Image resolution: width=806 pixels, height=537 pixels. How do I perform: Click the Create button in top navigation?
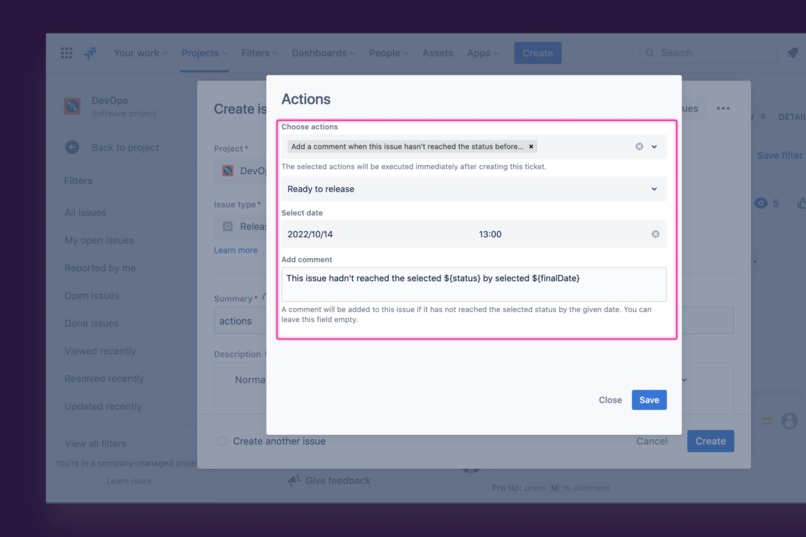click(x=538, y=53)
